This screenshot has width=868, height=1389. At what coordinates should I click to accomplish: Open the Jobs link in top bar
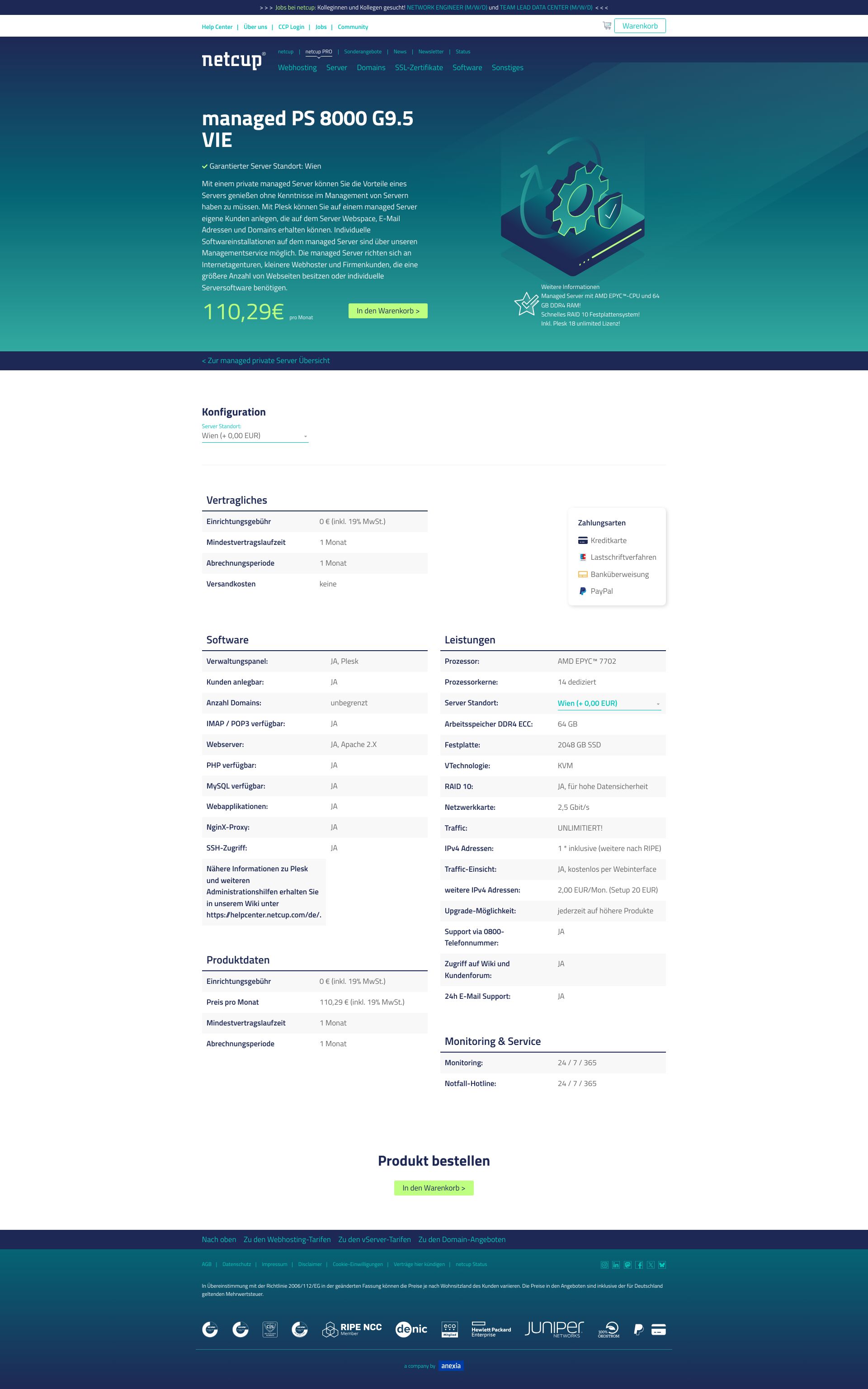click(321, 27)
